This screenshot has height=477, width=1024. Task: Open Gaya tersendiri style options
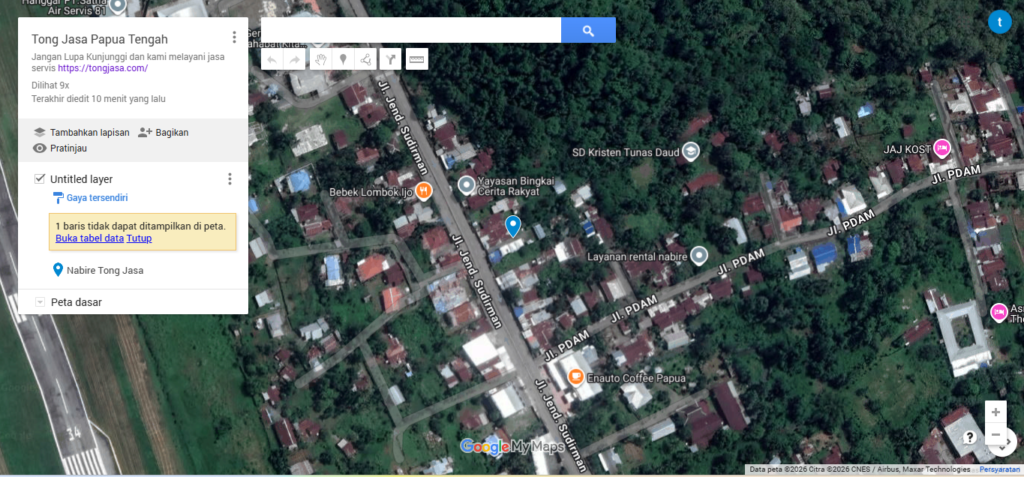tap(90, 197)
